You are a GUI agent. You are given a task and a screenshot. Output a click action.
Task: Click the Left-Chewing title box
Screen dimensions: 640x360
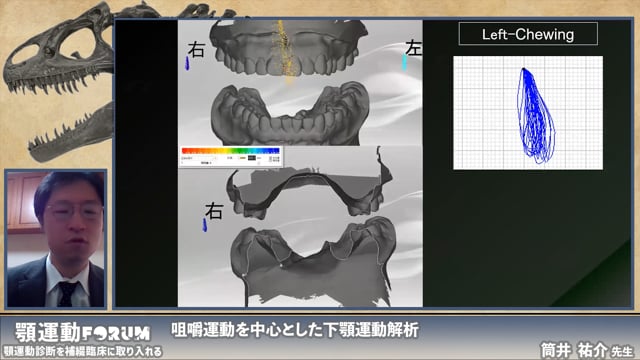pyautogui.click(x=528, y=33)
